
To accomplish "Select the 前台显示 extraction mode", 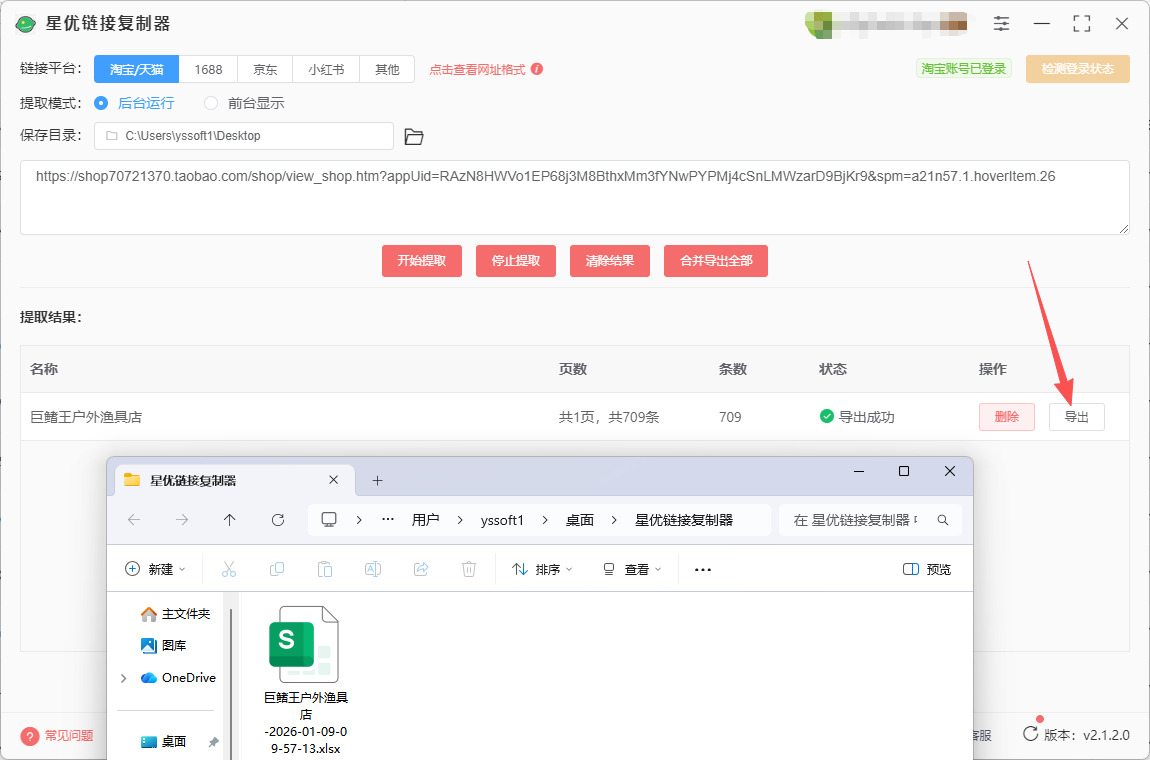I will (x=244, y=103).
